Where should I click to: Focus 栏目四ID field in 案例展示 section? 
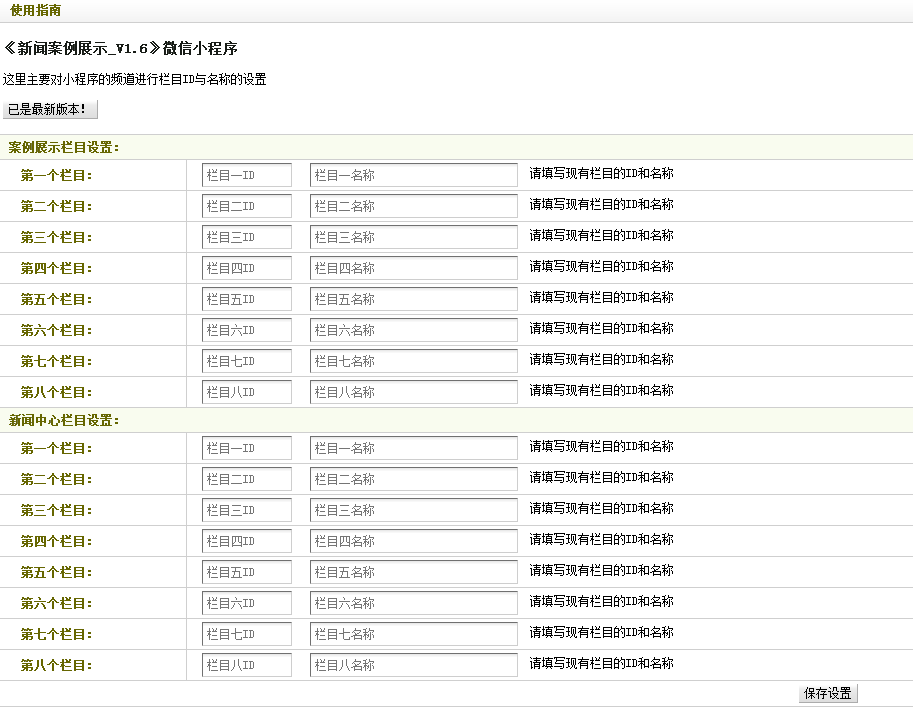click(247, 269)
